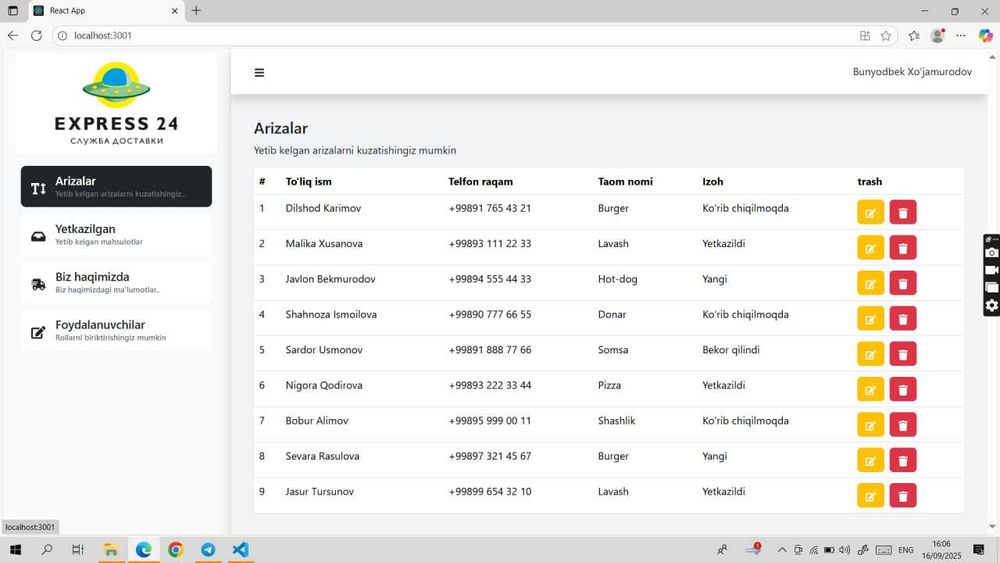Refresh the browser page
This screenshot has height=563, width=1000.
pos(36,36)
